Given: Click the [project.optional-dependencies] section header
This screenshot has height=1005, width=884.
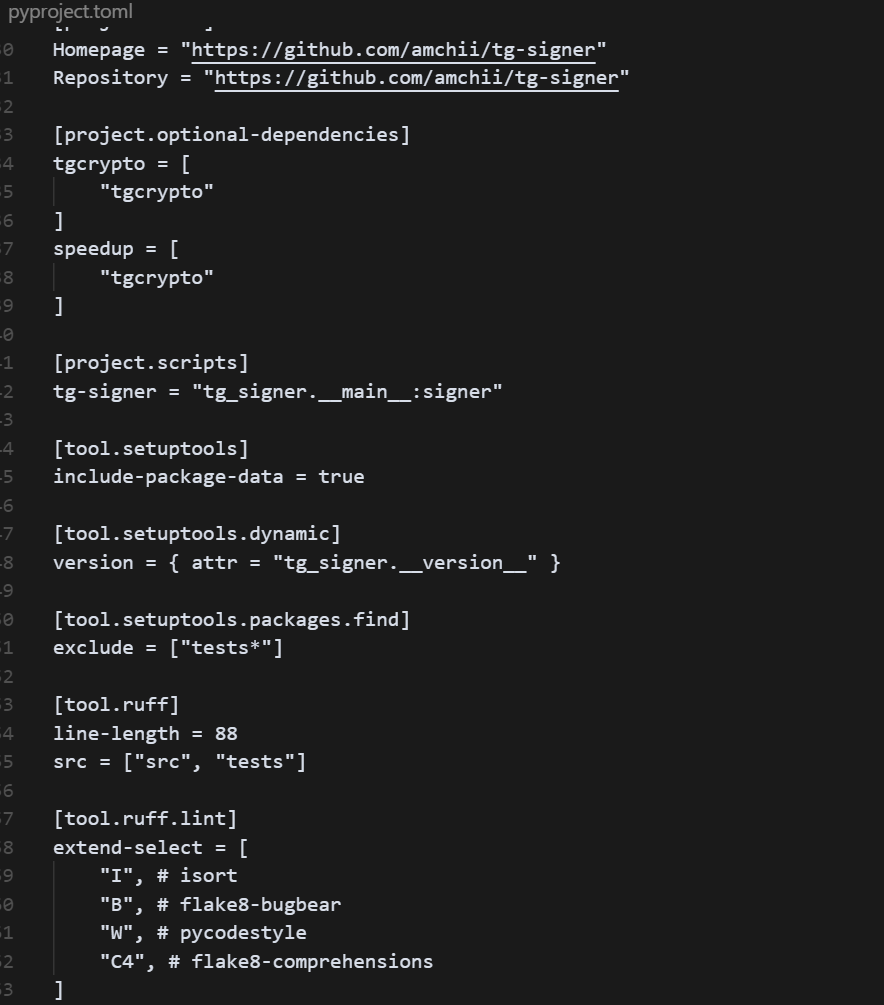Looking at the screenshot, I should click(231, 135).
